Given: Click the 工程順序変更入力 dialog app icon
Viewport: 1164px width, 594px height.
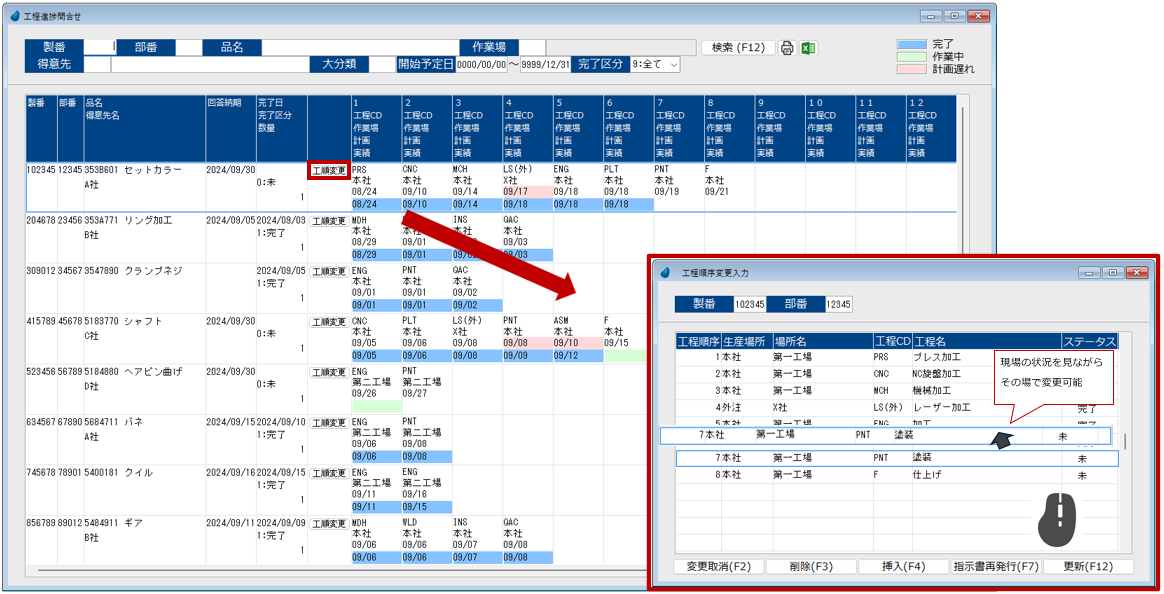Looking at the screenshot, I should click(x=666, y=272).
